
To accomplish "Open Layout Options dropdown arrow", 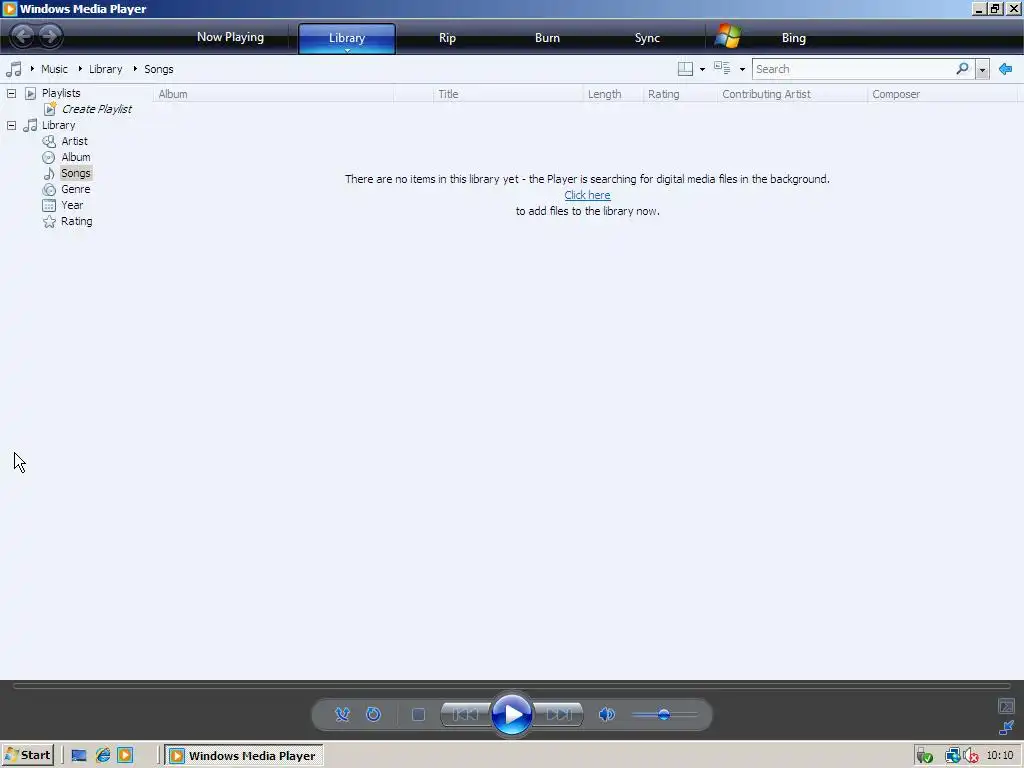I will 702,69.
